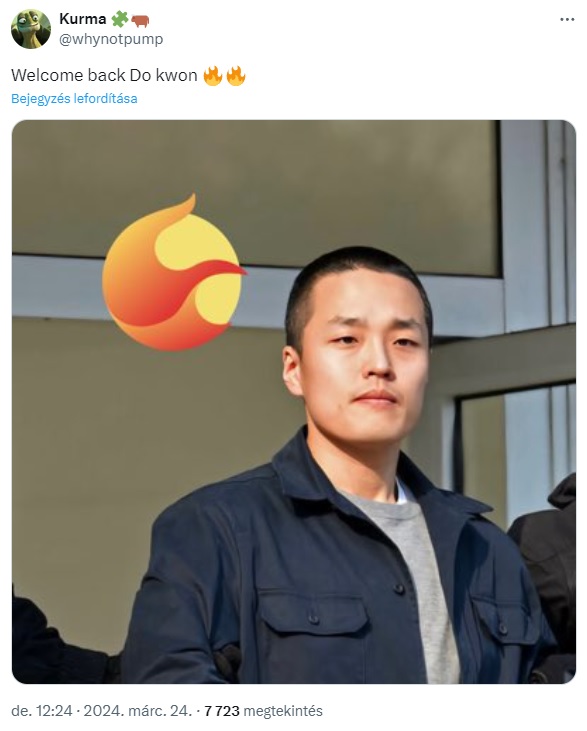587x731 pixels.
Task: Click the green puzzle piece emoji beside Kurma
Action: click(119, 19)
